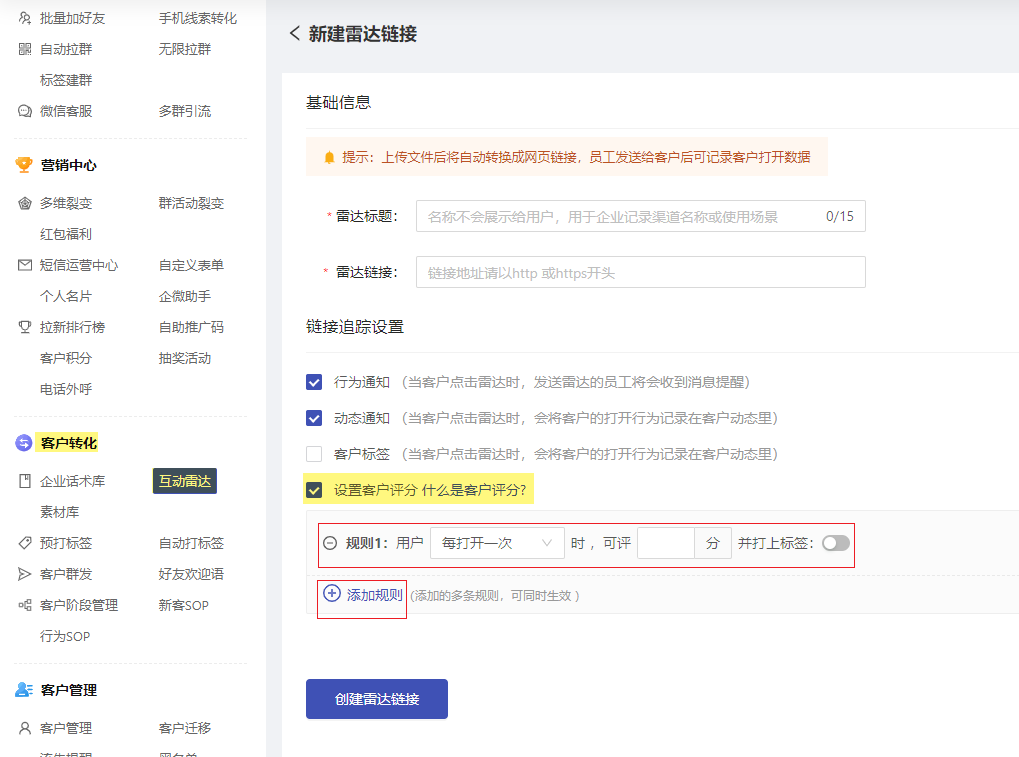Open 好友欢迎语 menu item
The width and height of the screenshot is (1019, 757).
[191, 574]
